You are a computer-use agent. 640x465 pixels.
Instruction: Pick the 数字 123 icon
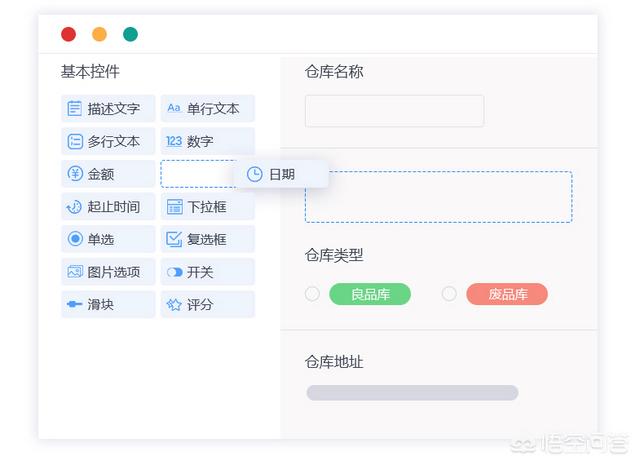174,142
